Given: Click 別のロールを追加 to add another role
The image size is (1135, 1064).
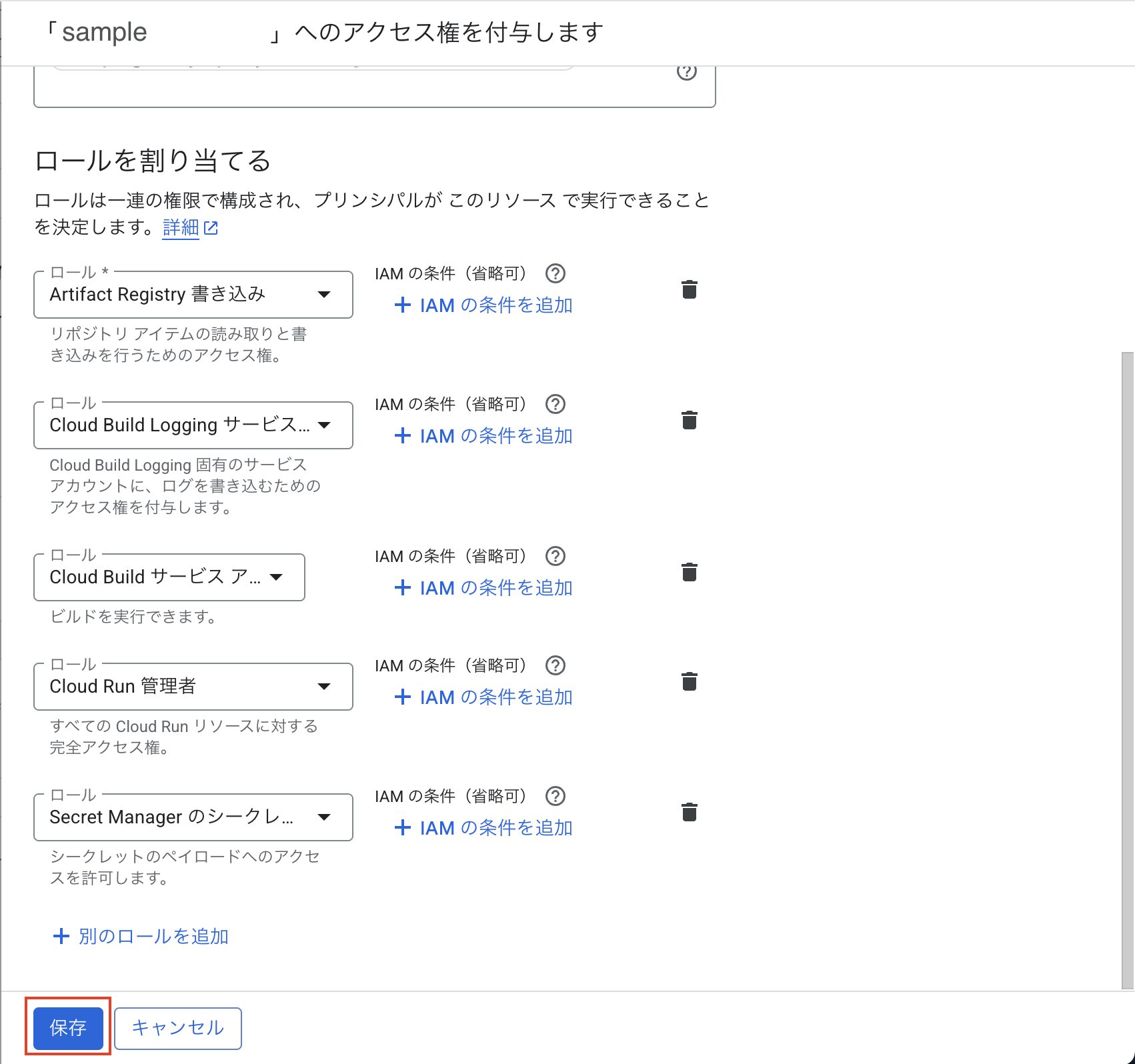Looking at the screenshot, I should (x=141, y=936).
